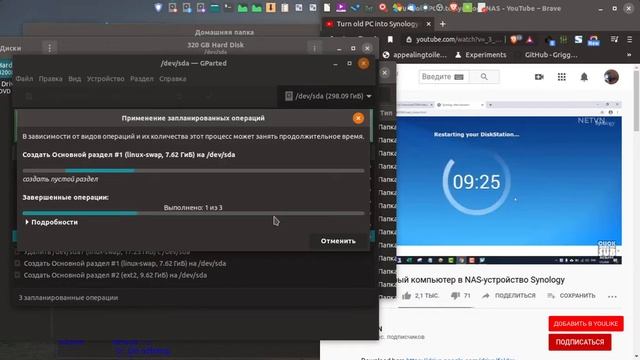Image resolution: width=640 pixels, height=360 pixels.
Task: Click the white document icon in top panel
Action: pyautogui.click(x=327, y=8)
